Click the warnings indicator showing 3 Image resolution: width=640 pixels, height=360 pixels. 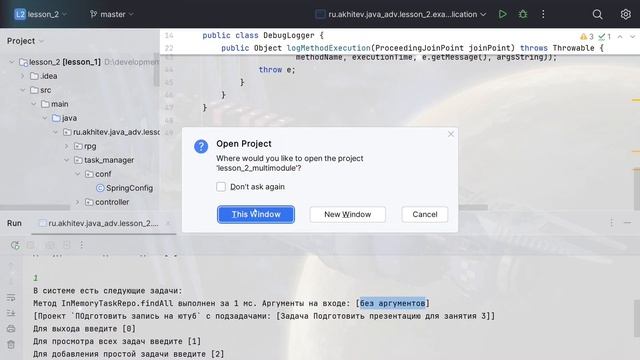(587, 37)
